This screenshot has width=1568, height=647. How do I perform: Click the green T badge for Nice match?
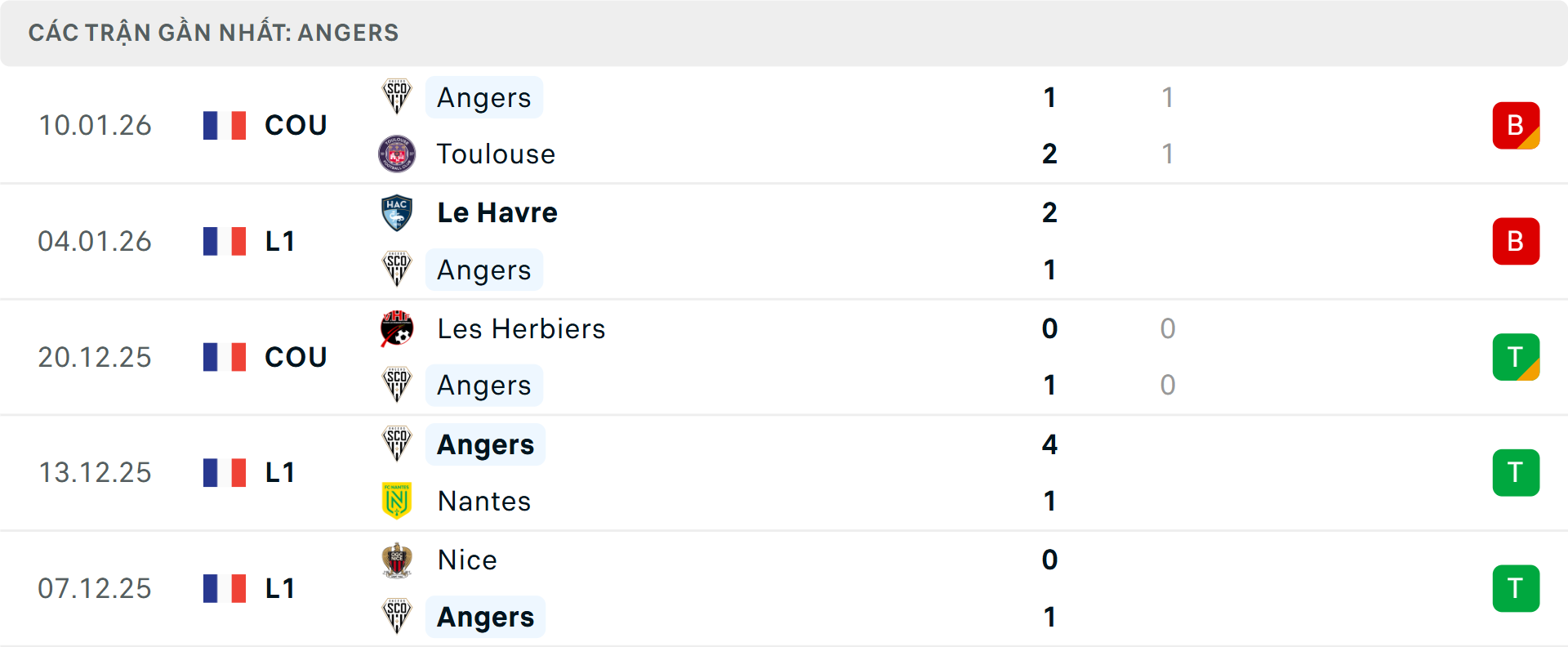(1516, 588)
